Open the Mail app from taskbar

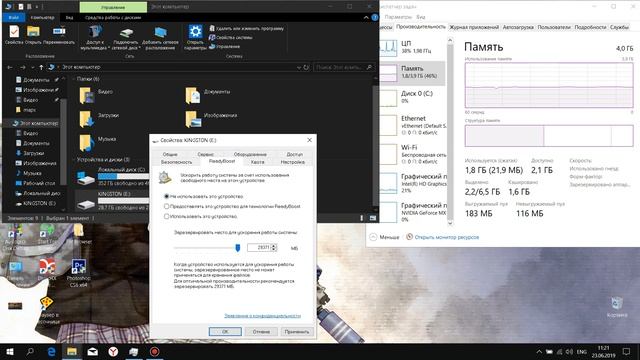point(93,351)
